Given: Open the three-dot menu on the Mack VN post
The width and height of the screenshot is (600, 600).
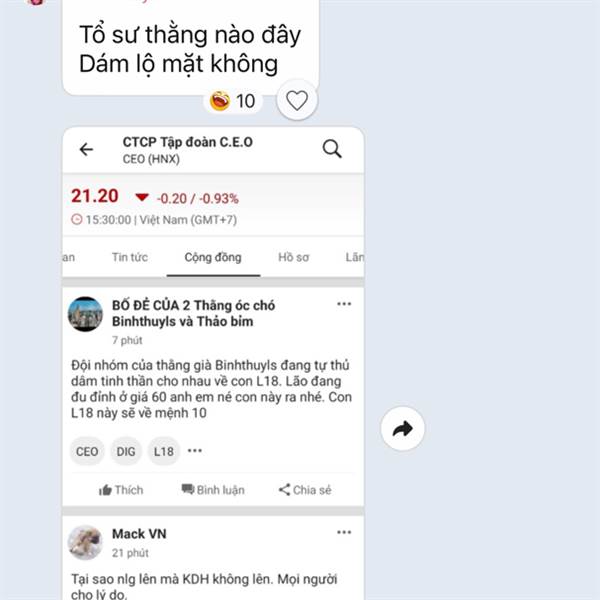Looking at the screenshot, I should pyautogui.click(x=344, y=532).
